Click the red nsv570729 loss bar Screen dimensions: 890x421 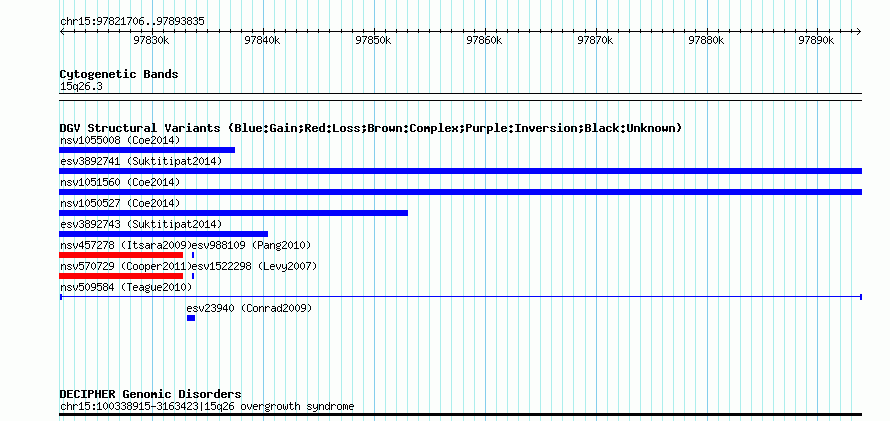[x=121, y=276]
